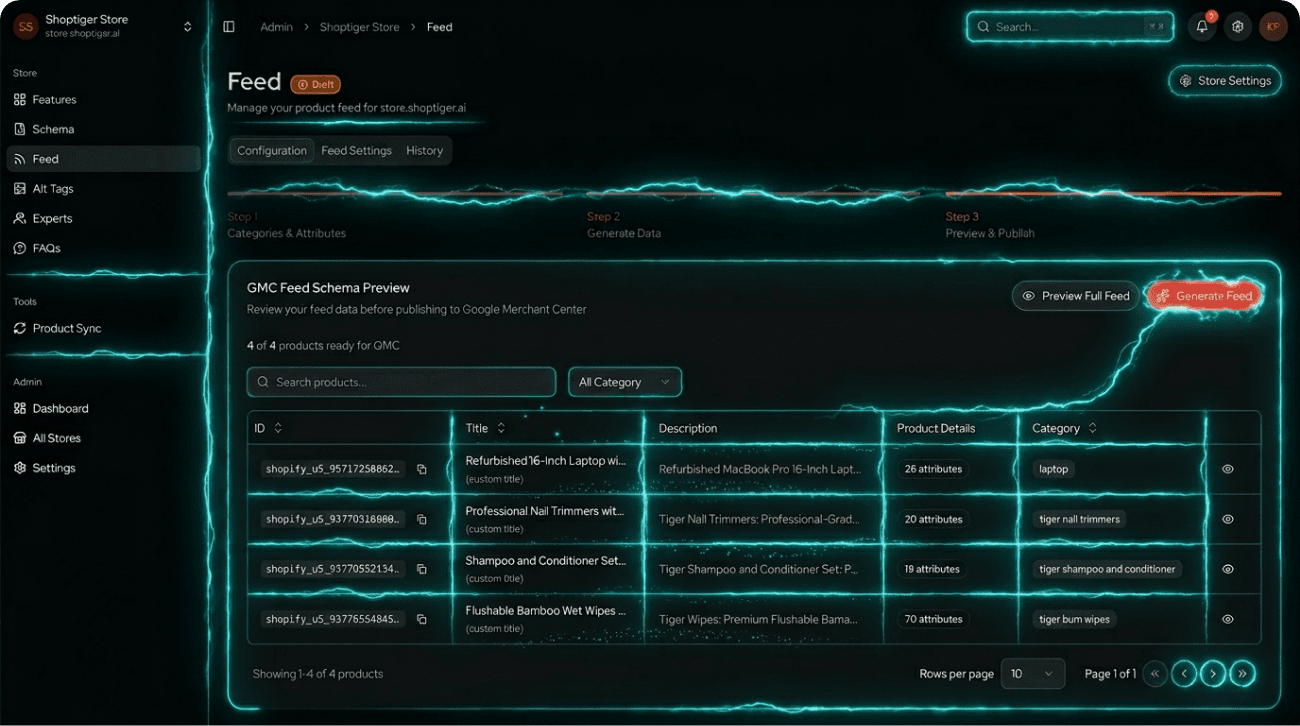Click the Refurbished 16-Inch Laptop title
The height and width of the screenshot is (726, 1300).
click(545, 461)
